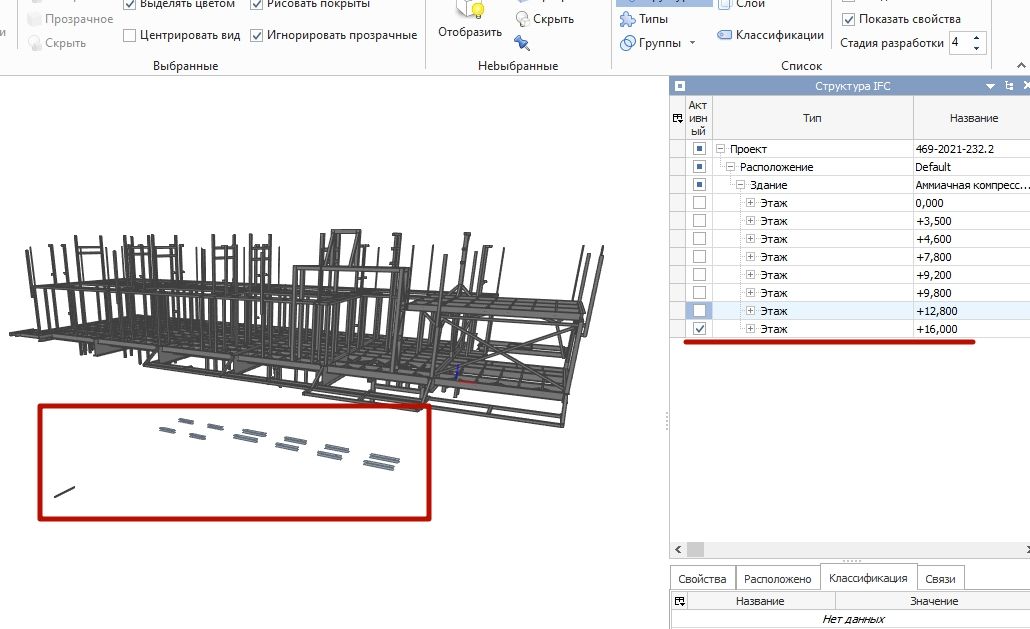This screenshot has height=629, width=1030.
Task: Open the Группы dropdown arrow
Action: click(x=692, y=43)
